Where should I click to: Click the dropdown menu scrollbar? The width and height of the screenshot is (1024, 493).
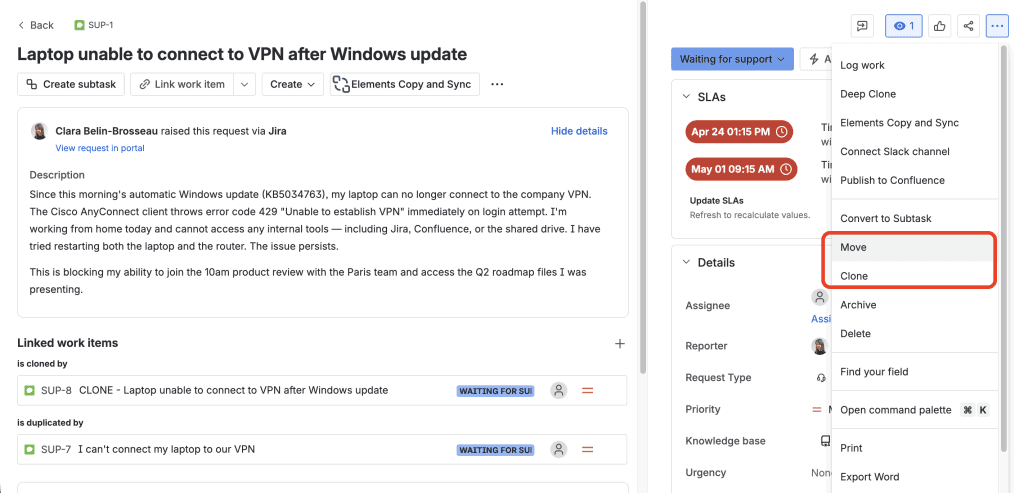[1004, 248]
